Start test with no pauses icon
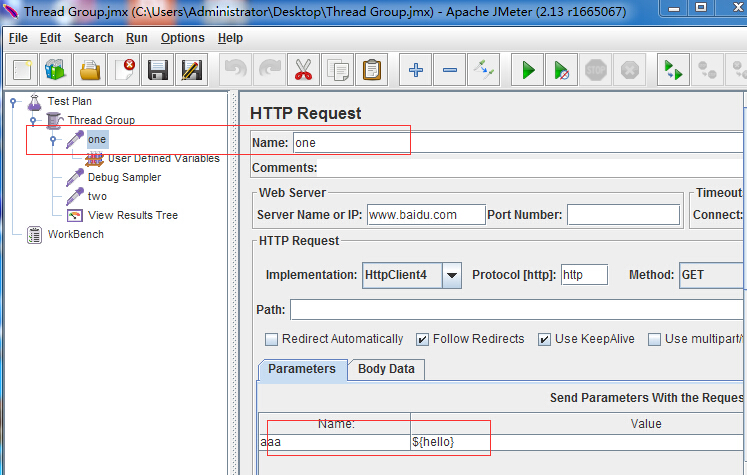The image size is (747, 475). click(562, 70)
